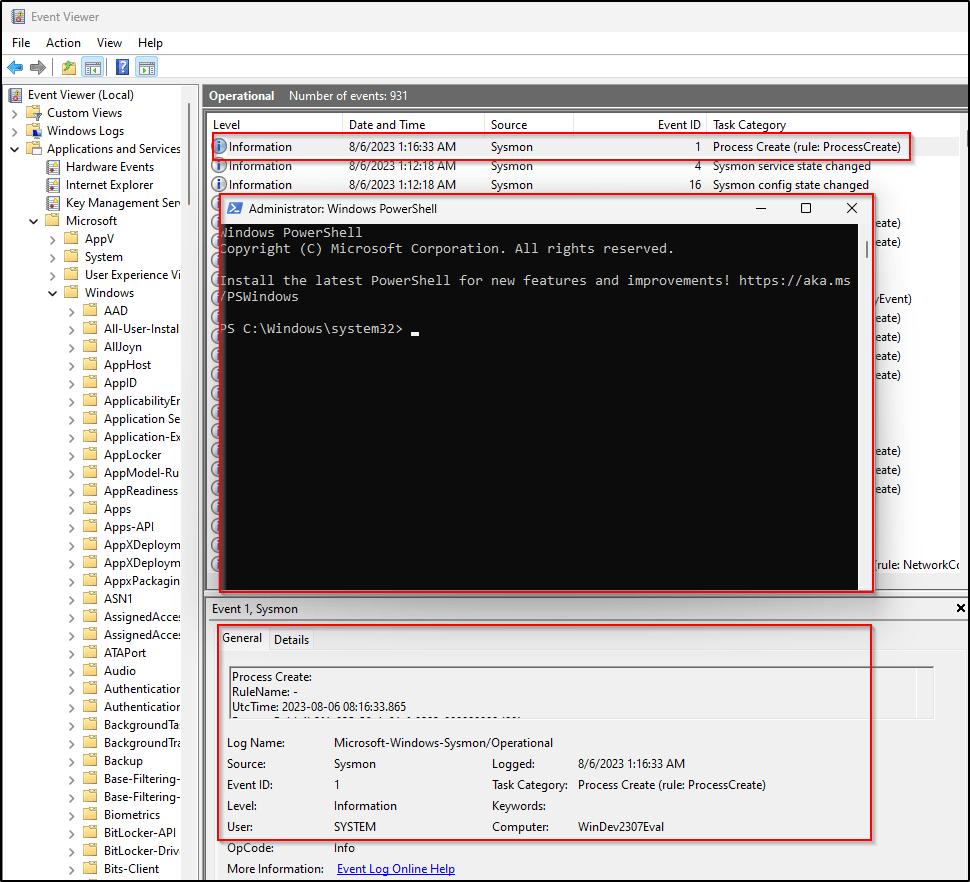Click the Back arrow toolbar icon

[15, 68]
